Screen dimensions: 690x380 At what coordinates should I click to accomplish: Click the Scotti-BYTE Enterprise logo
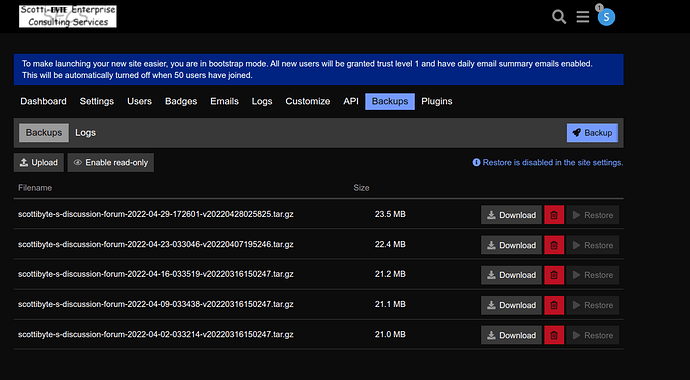tap(68, 16)
